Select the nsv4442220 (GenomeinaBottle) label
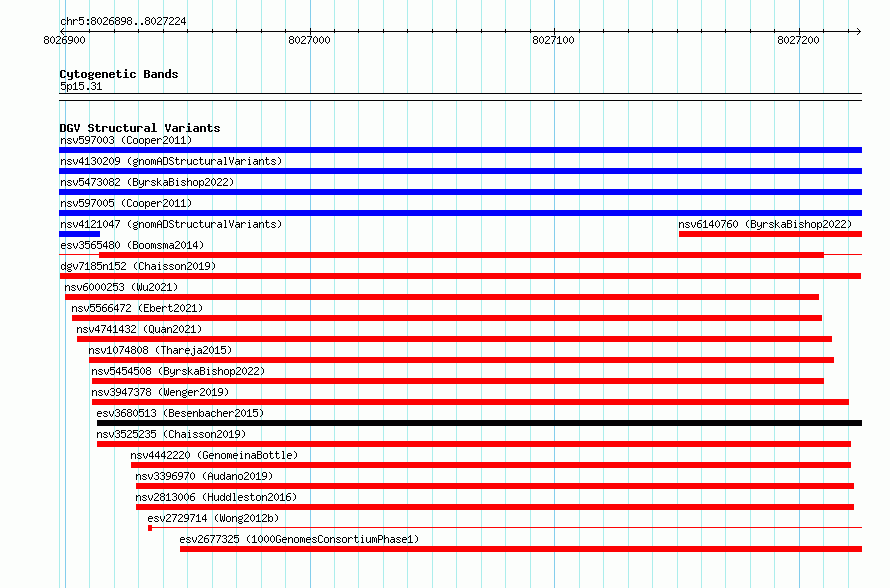The image size is (890, 588). [x=214, y=455]
